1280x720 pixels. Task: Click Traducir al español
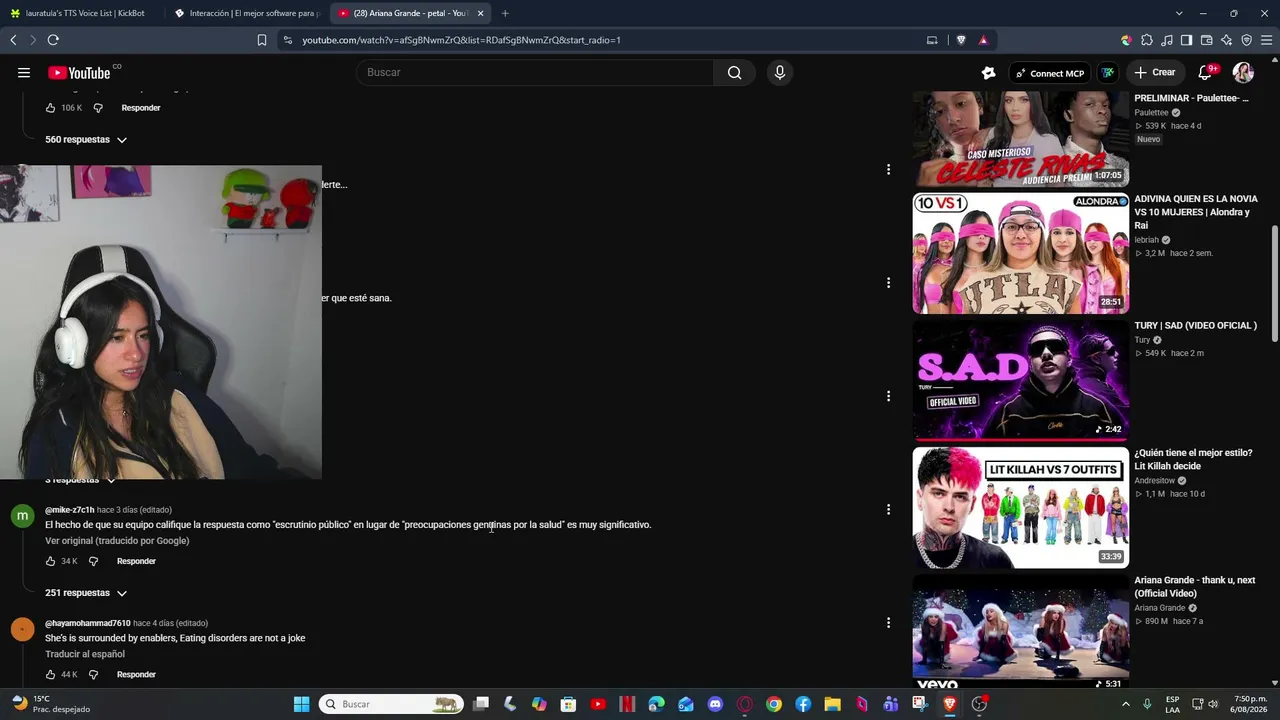point(85,654)
